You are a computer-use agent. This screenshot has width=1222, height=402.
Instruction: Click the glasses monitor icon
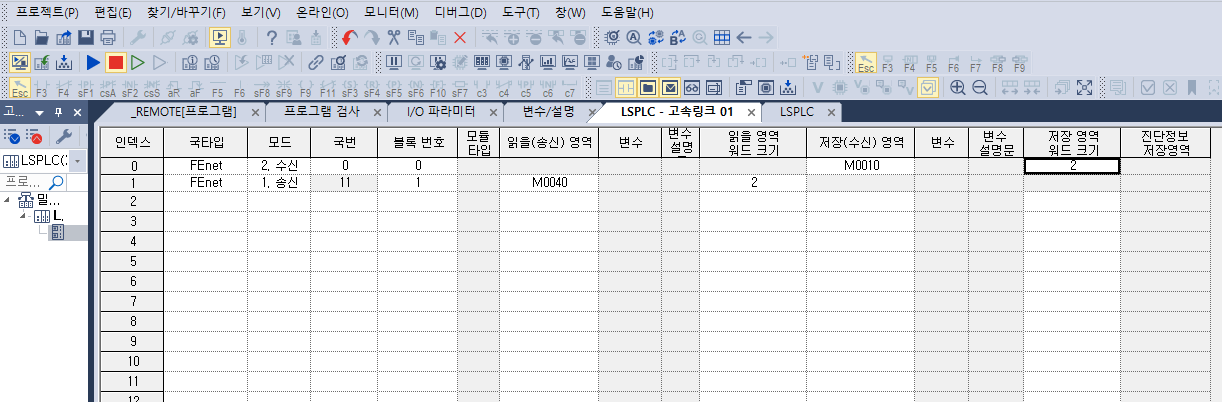point(692,87)
